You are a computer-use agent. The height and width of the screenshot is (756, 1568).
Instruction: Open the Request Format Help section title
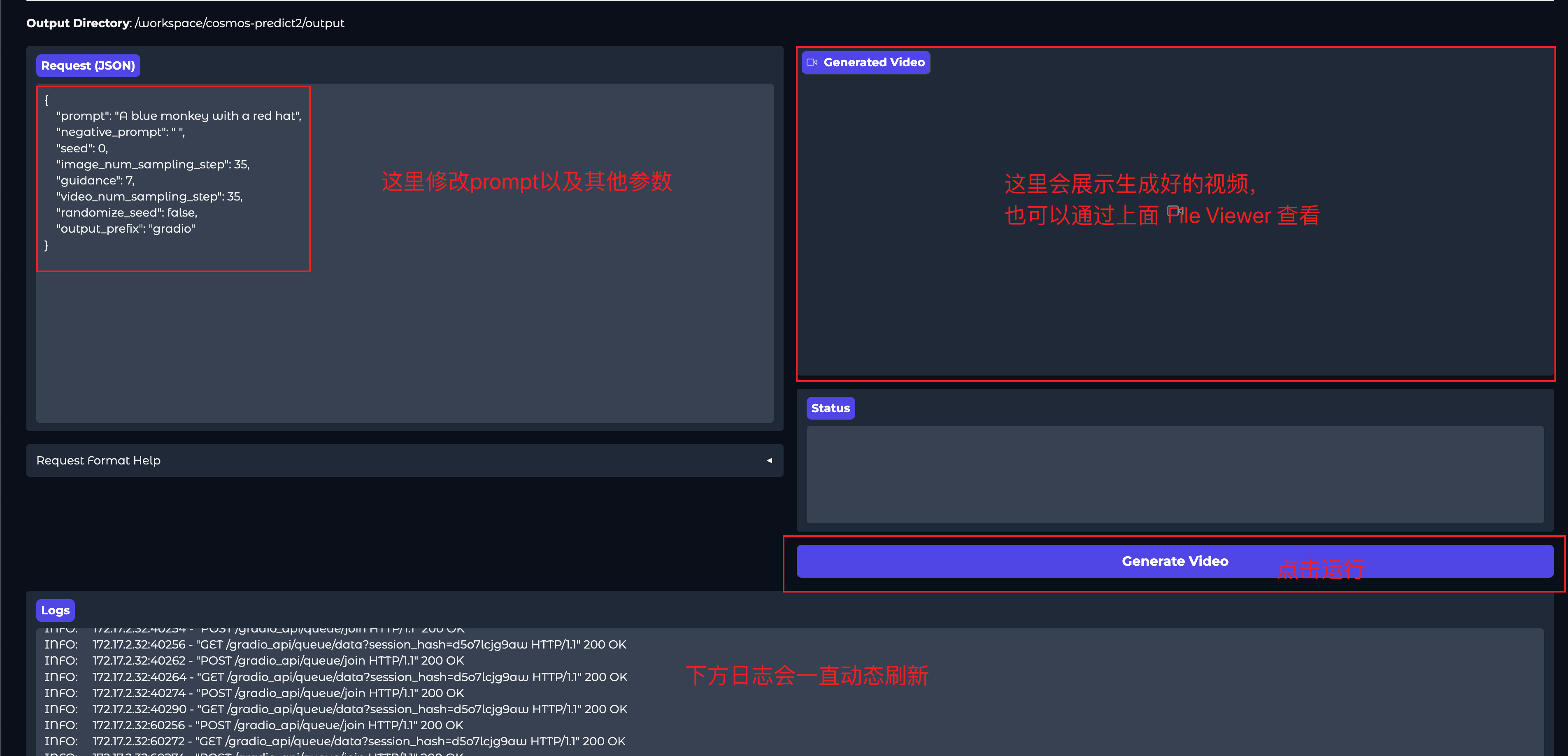point(99,460)
